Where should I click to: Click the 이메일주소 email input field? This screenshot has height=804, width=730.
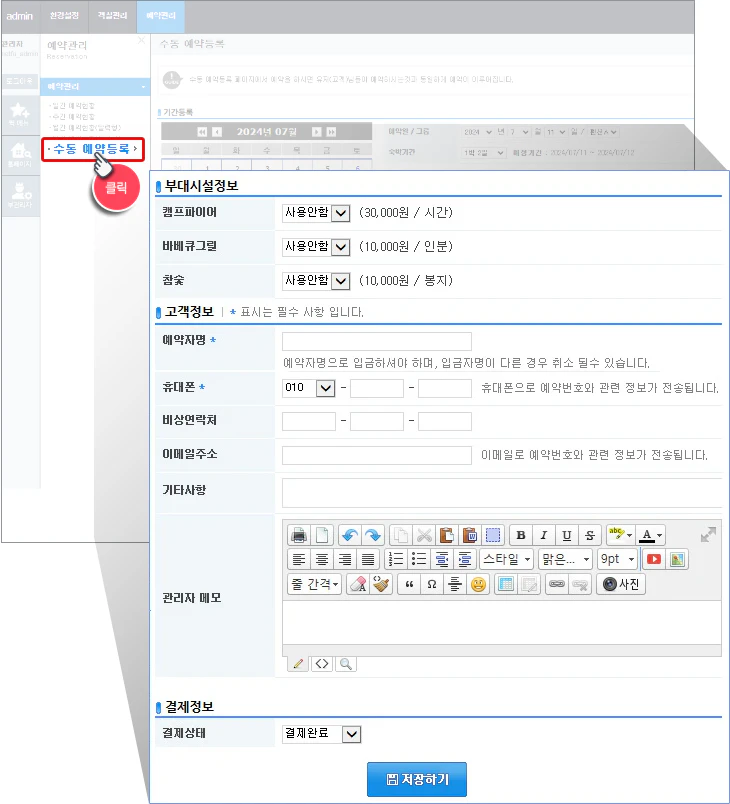point(377,455)
